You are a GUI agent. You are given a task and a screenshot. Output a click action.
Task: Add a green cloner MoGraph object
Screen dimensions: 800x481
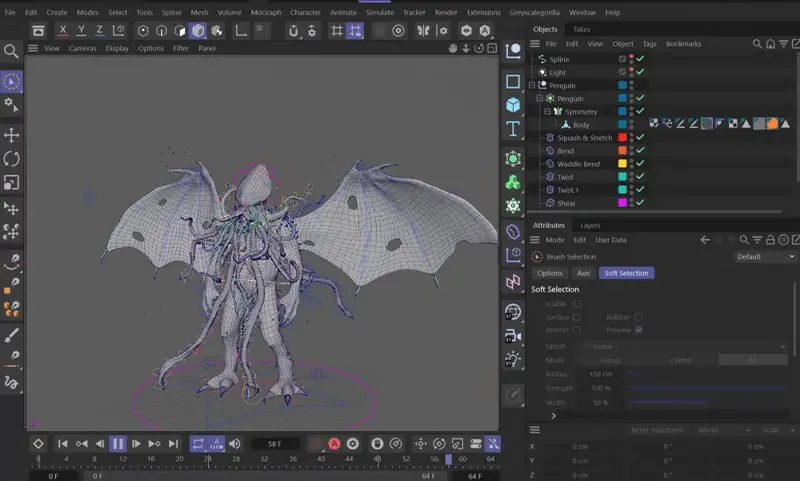point(513,182)
